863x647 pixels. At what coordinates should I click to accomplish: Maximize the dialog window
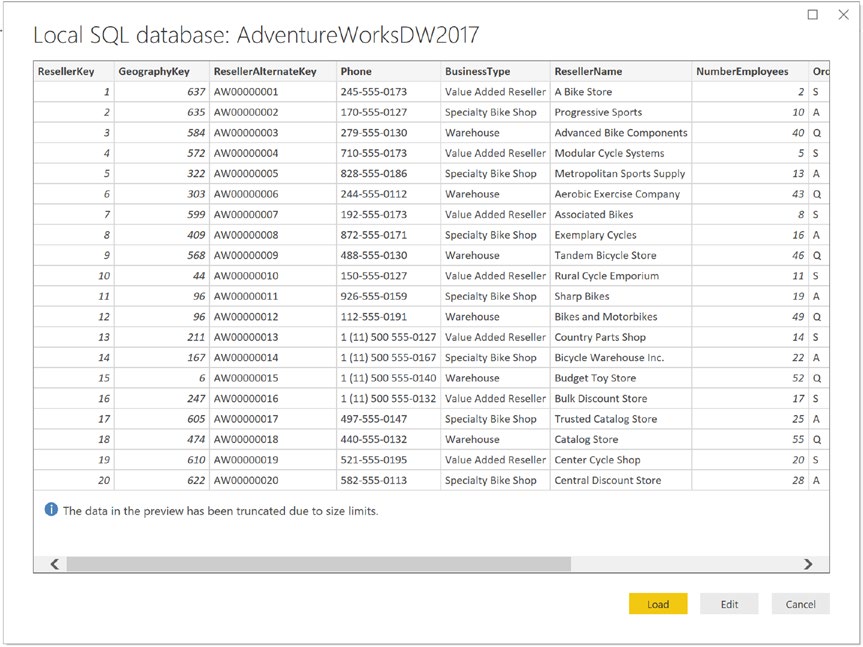coord(812,14)
